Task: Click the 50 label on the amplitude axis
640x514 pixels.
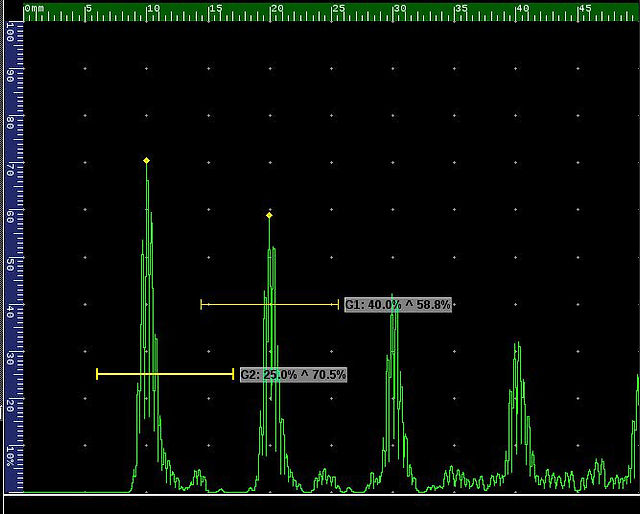Action: [x=10, y=265]
